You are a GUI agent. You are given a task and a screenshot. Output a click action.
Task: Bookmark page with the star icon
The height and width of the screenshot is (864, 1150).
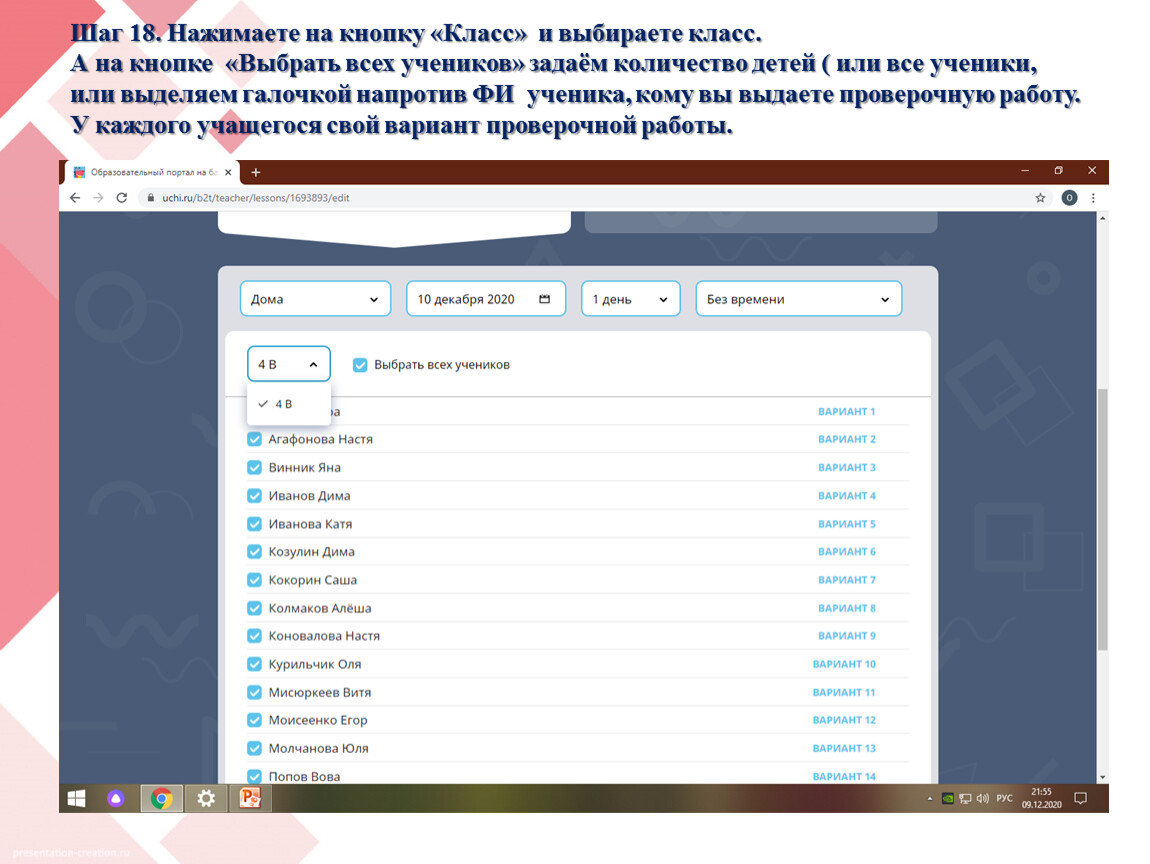[1040, 198]
